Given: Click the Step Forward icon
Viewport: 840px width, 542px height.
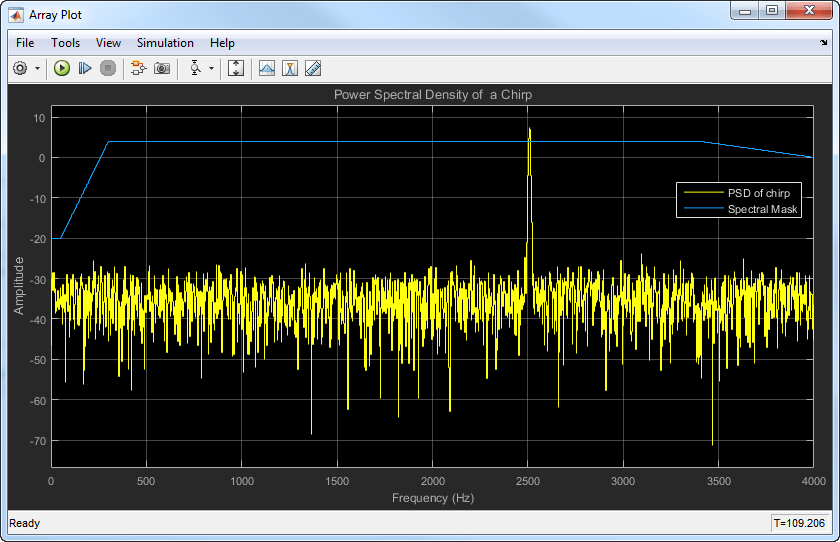Looking at the screenshot, I should 85,69.
